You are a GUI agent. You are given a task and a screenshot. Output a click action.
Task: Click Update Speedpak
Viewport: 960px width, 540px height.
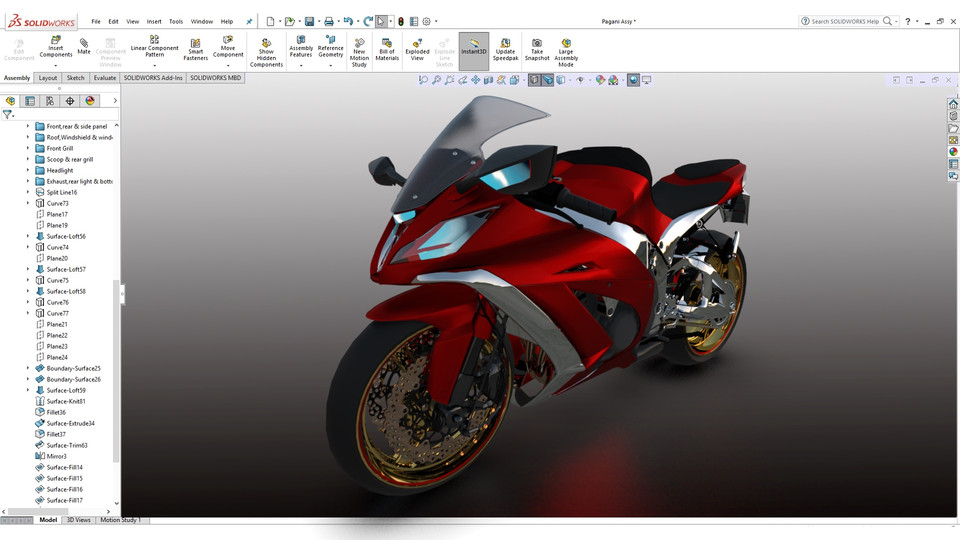pyautogui.click(x=505, y=50)
